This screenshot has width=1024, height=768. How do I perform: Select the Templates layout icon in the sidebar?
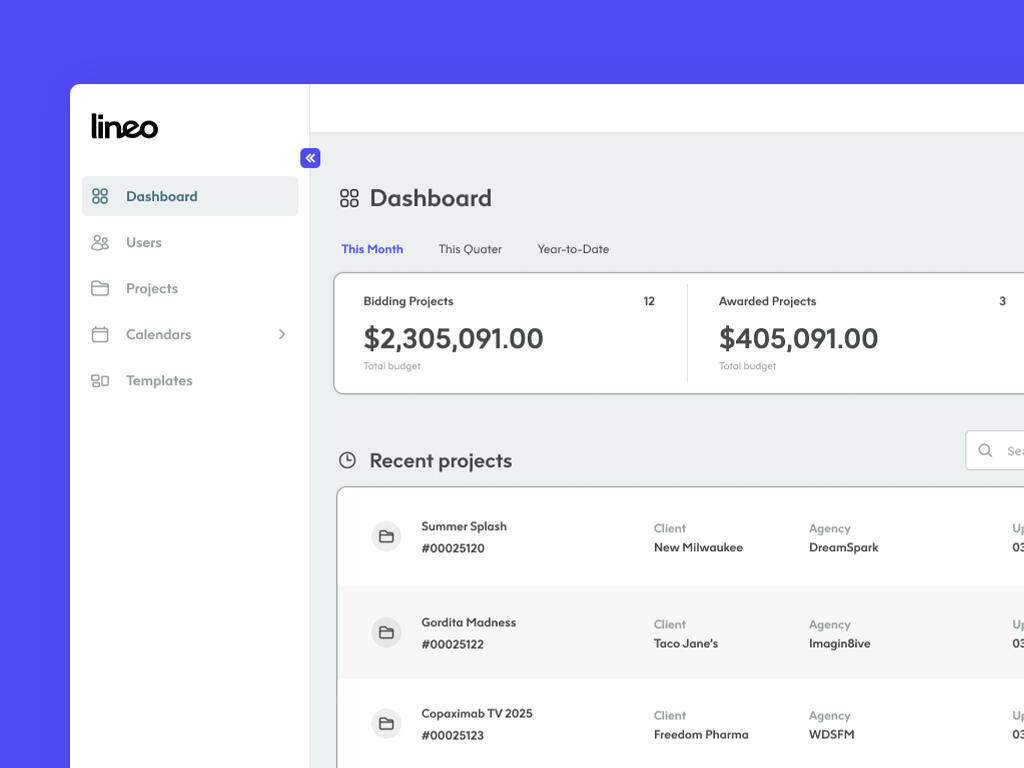point(100,380)
